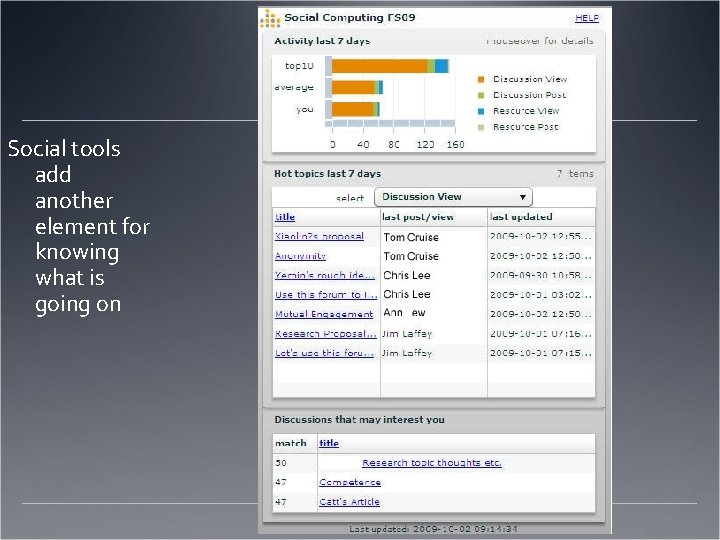Click Chris Lee in Yemin's row
Image resolution: width=720 pixels, height=540 pixels.
point(407,276)
